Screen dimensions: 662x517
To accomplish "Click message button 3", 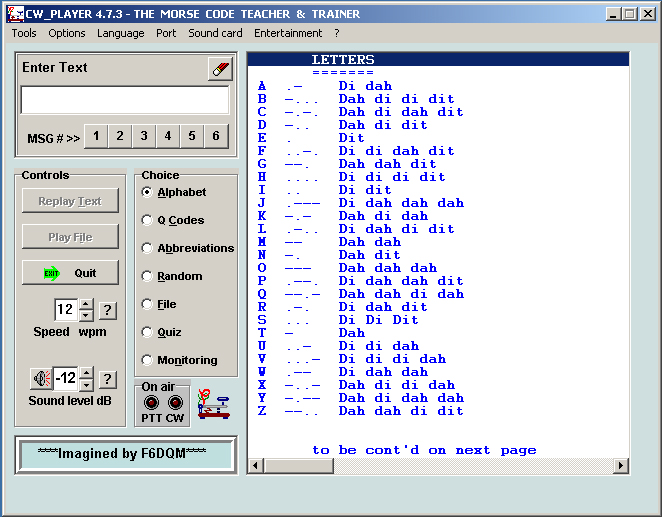I will point(144,136).
